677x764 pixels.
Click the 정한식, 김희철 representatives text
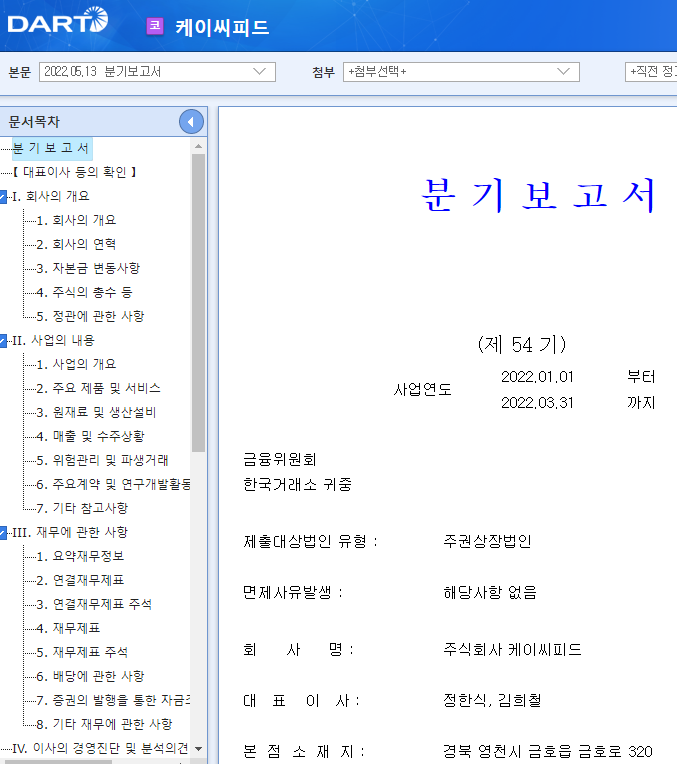[x=492, y=701]
